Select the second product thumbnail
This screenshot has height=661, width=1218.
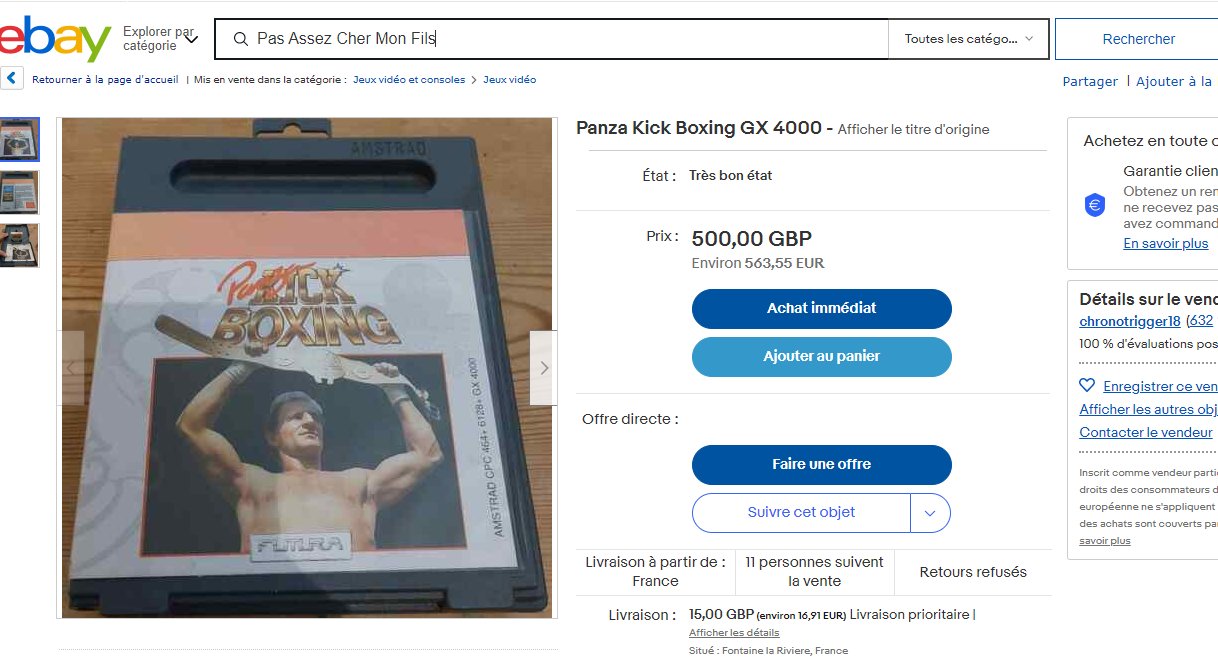point(20,192)
